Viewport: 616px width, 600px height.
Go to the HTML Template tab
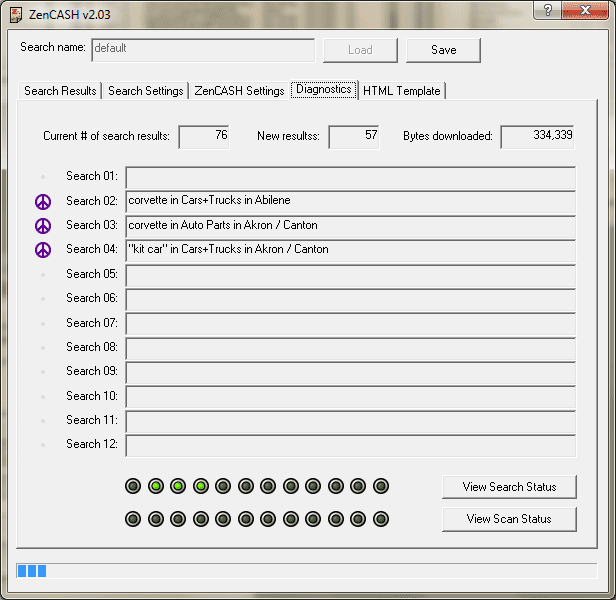pyautogui.click(x=401, y=91)
